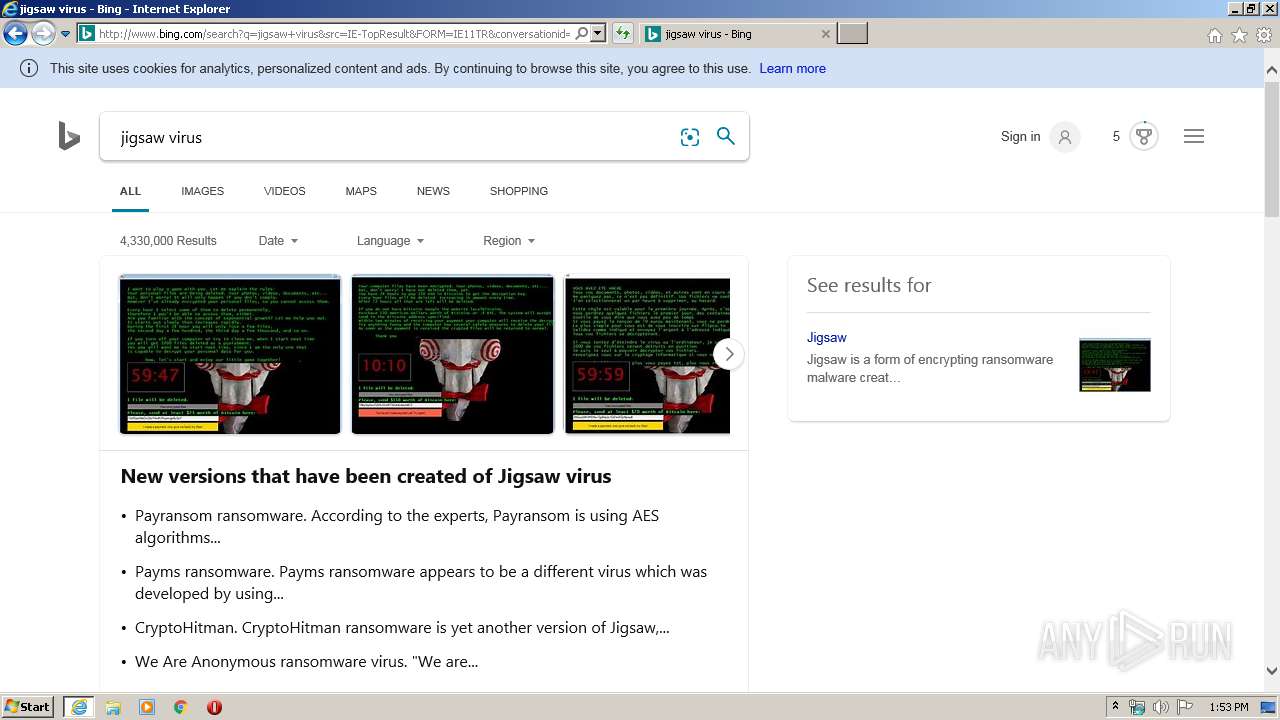The image size is (1280, 720).
Task: Open the volume speaker tray icon
Action: click(x=1161, y=707)
